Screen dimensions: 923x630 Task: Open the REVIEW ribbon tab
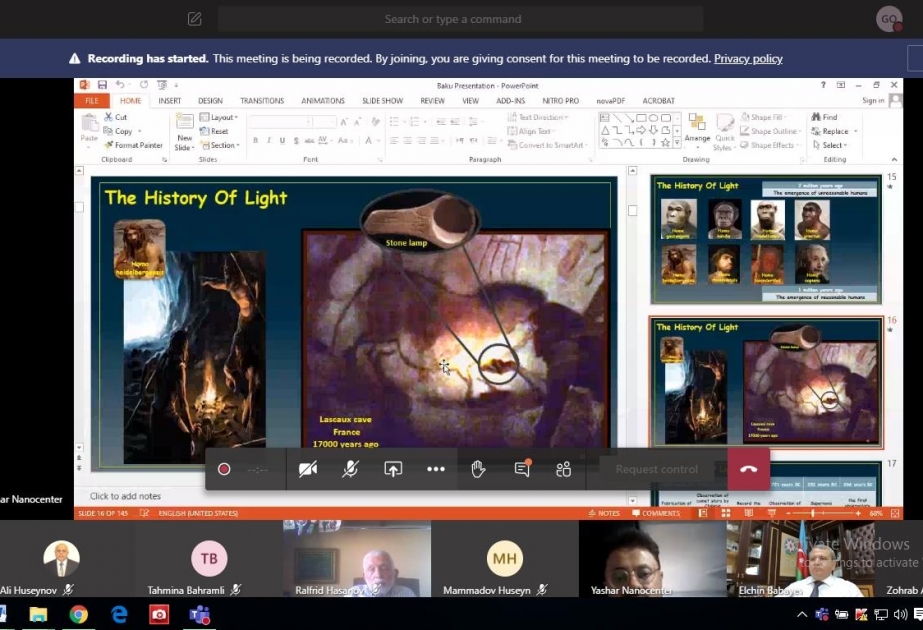[433, 101]
